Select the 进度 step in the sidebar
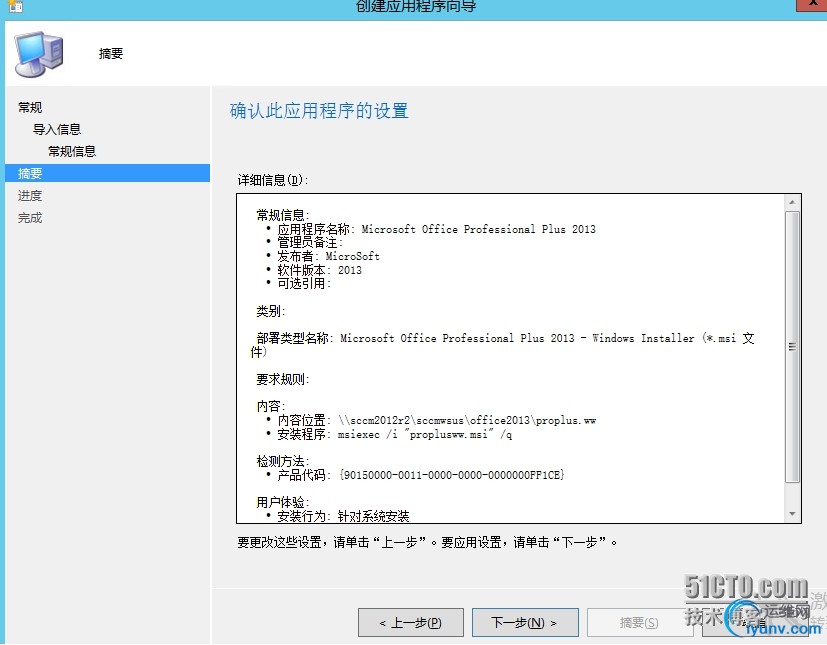Screen dimensions: 827x645 [x=30, y=196]
